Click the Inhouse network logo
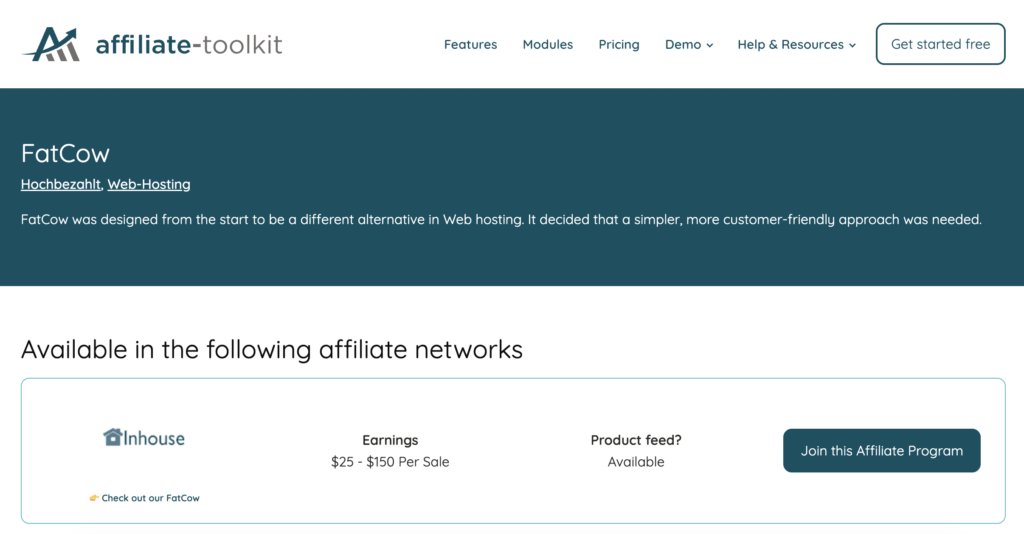The image size is (1024, 534). (144, 437)
